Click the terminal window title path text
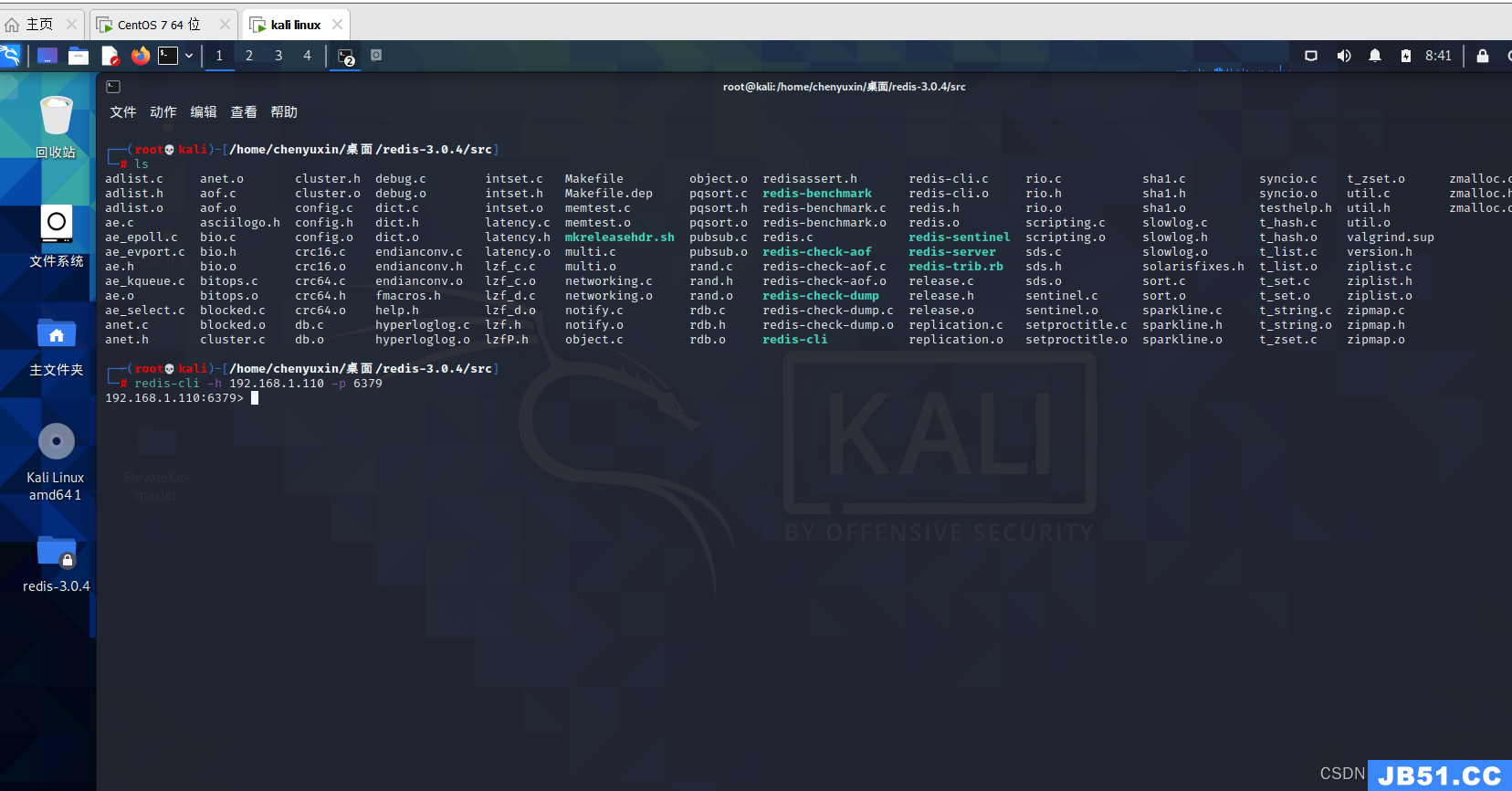Viewport: 1512px width, 791px height. pyautogui.click(x=845, y=87)
